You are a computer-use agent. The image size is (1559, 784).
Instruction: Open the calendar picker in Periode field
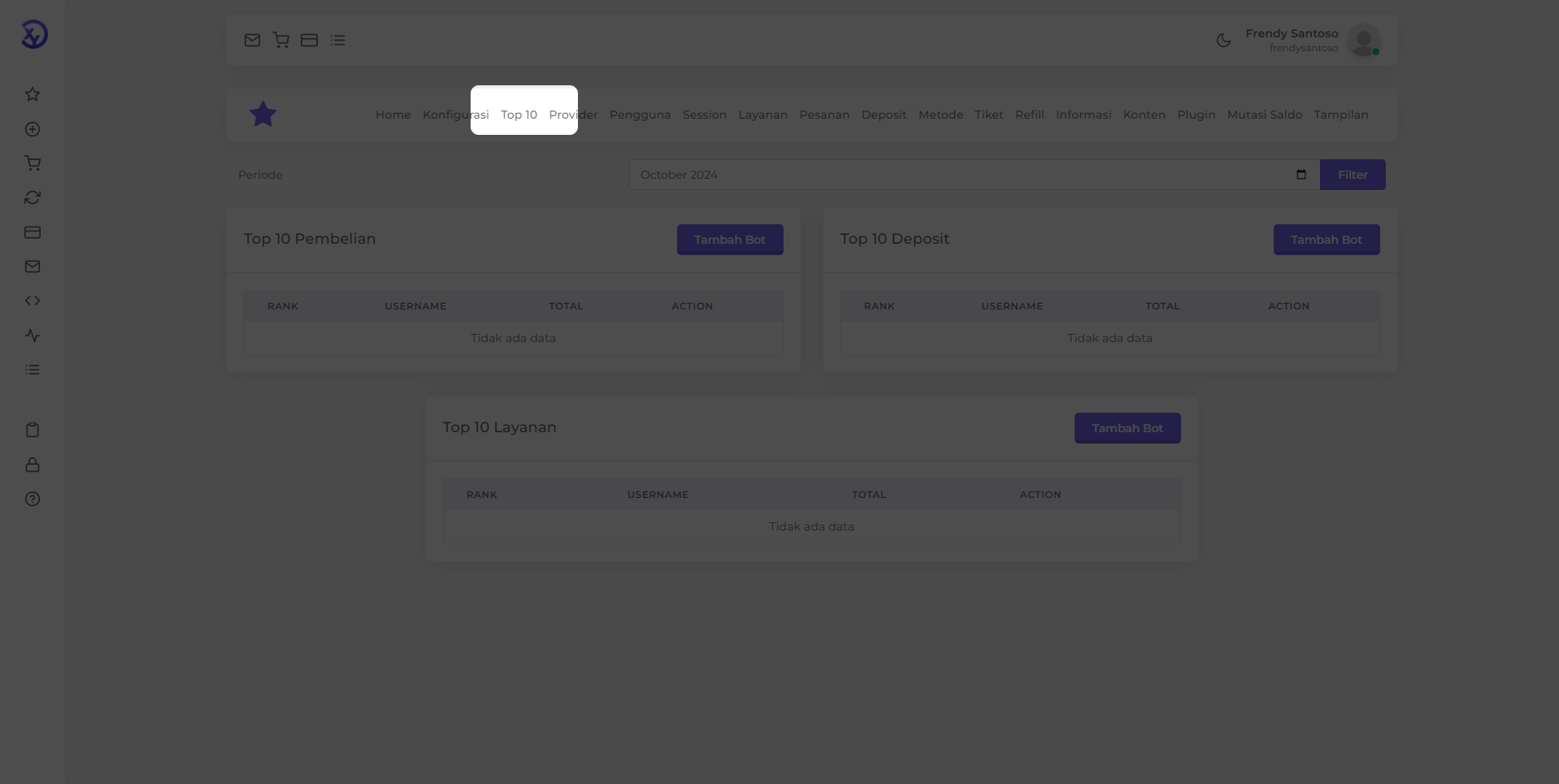click(x=1301, y=175)
